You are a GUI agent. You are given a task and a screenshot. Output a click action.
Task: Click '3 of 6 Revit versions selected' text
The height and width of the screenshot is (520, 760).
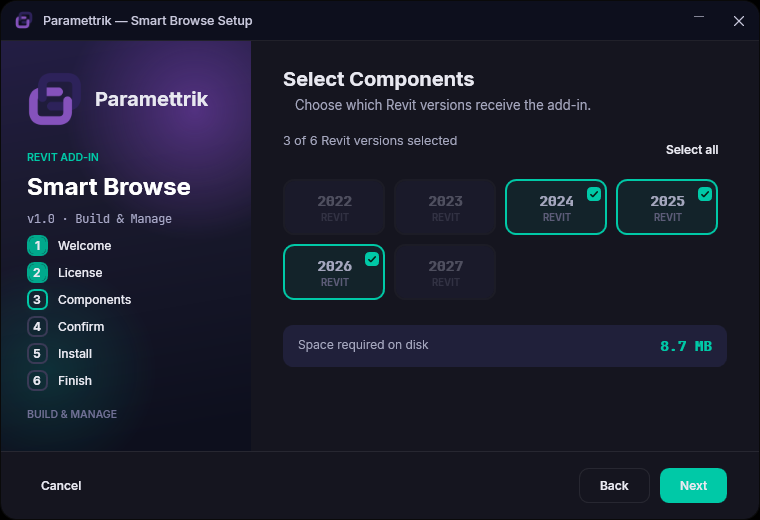pos(370,141)
